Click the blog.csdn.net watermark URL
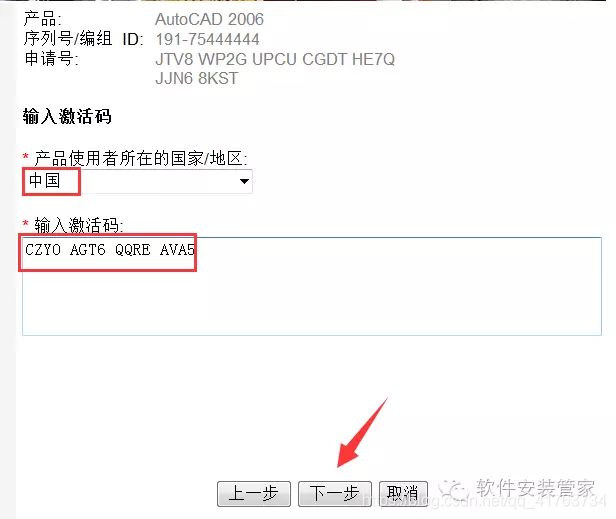Viewport: 616px width, 519px height. point(484,501)
